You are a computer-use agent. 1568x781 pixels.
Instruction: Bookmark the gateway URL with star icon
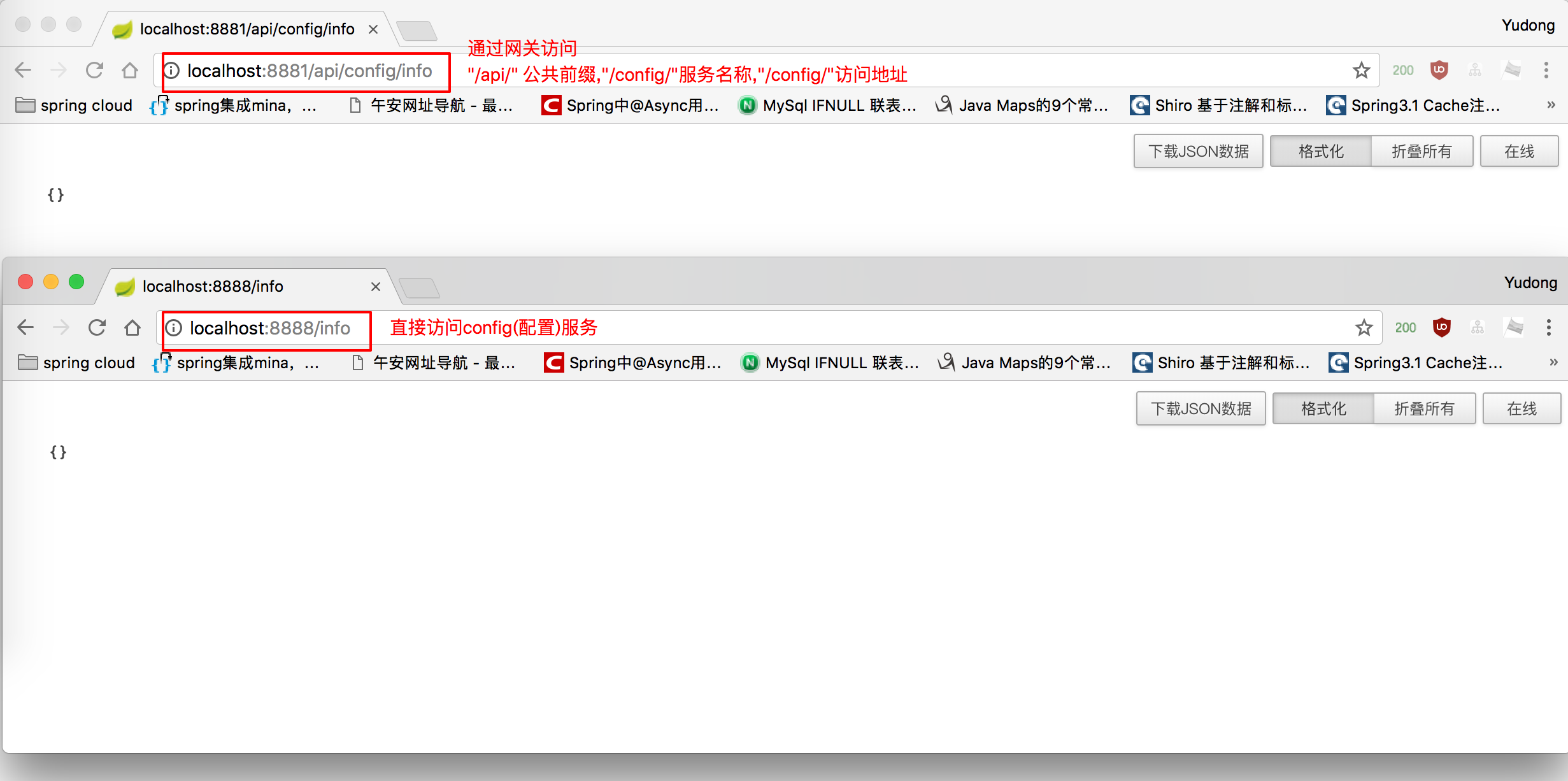pyautogui.click(x=1361, y=70)
